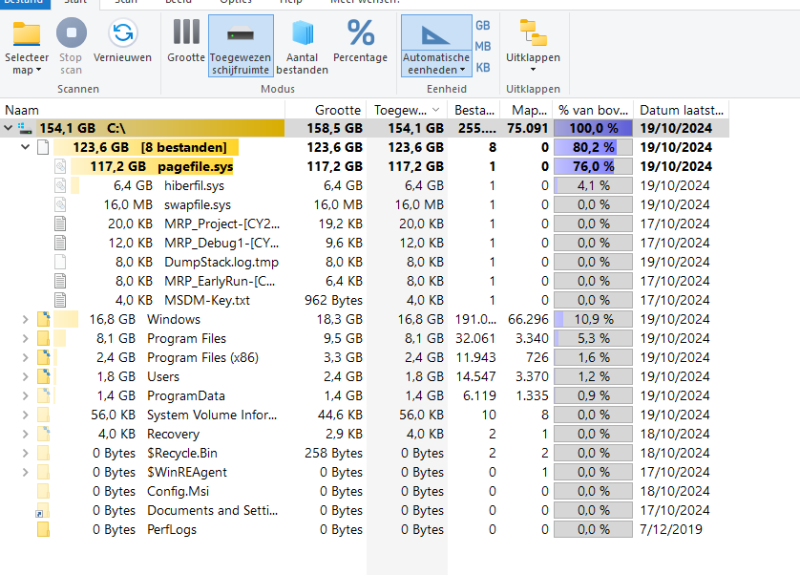Click the Users folder percentage bar
The height and width of the screenshot is (575, 800).
point(592,377)
